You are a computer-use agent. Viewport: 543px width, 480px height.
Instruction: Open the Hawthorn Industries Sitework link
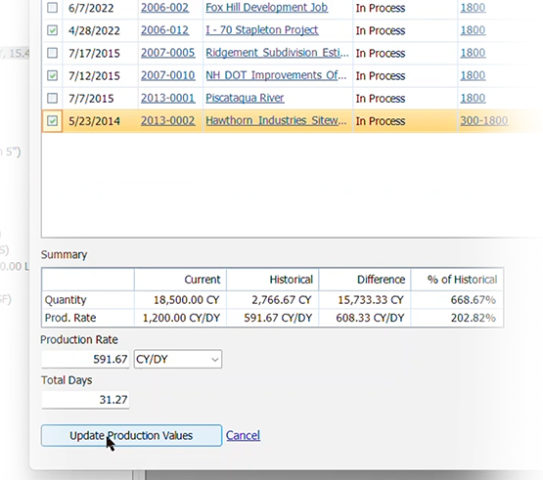(x=276, y=121)
